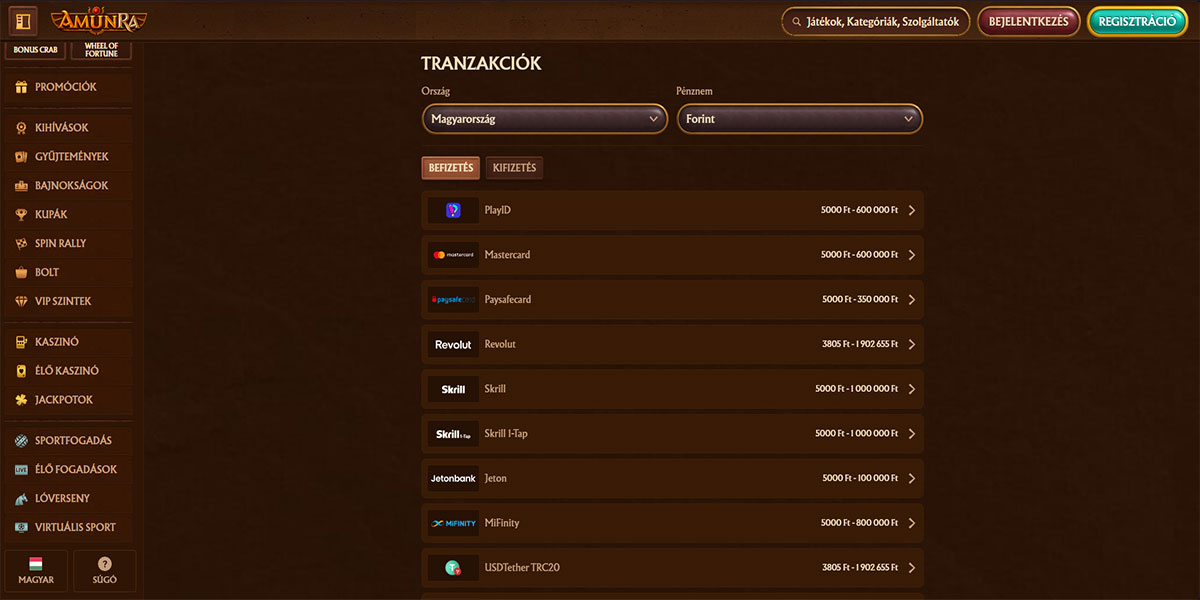1200x600 pixels.
Task: Click the Bejelentkezés login button
Action: click(x=1028, y=21)
